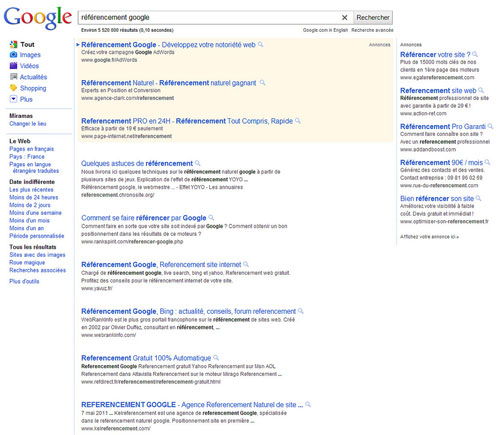Preview magnifier beside Quelques astuces de référencement
Screen dimensions: 500x435
pos(197,163)
